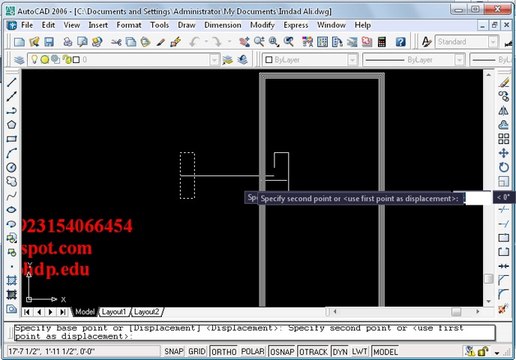
Task: Click the Erase modify tool
Action: pos(504,82)
